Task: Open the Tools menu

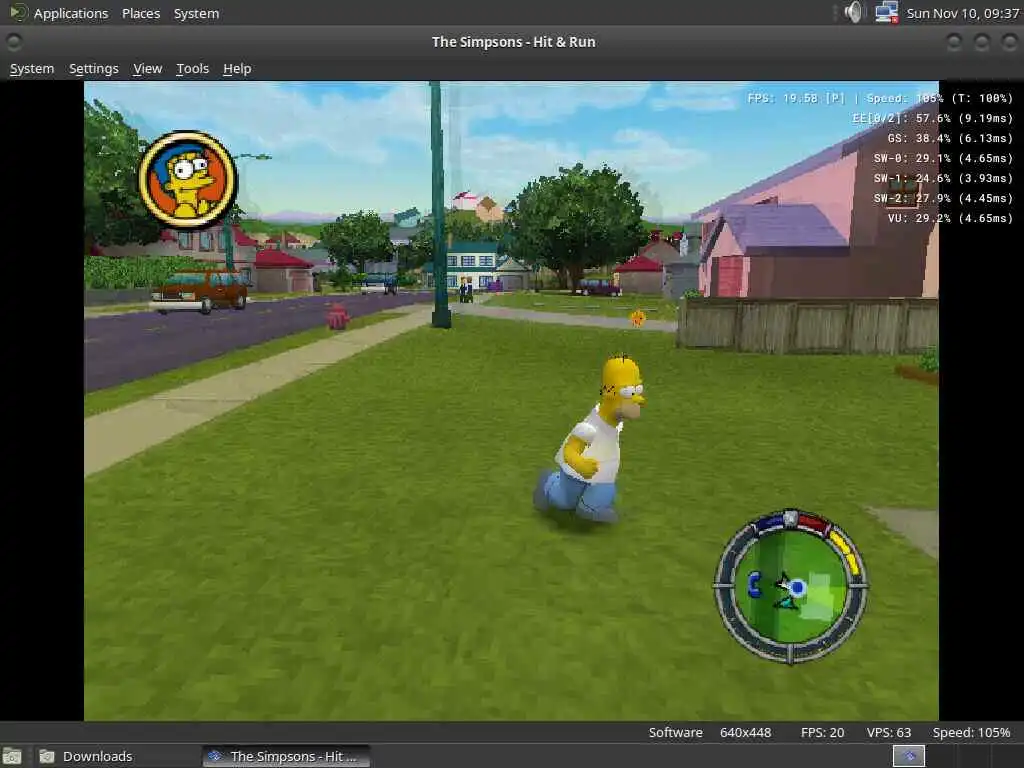Action: point(192,69)
